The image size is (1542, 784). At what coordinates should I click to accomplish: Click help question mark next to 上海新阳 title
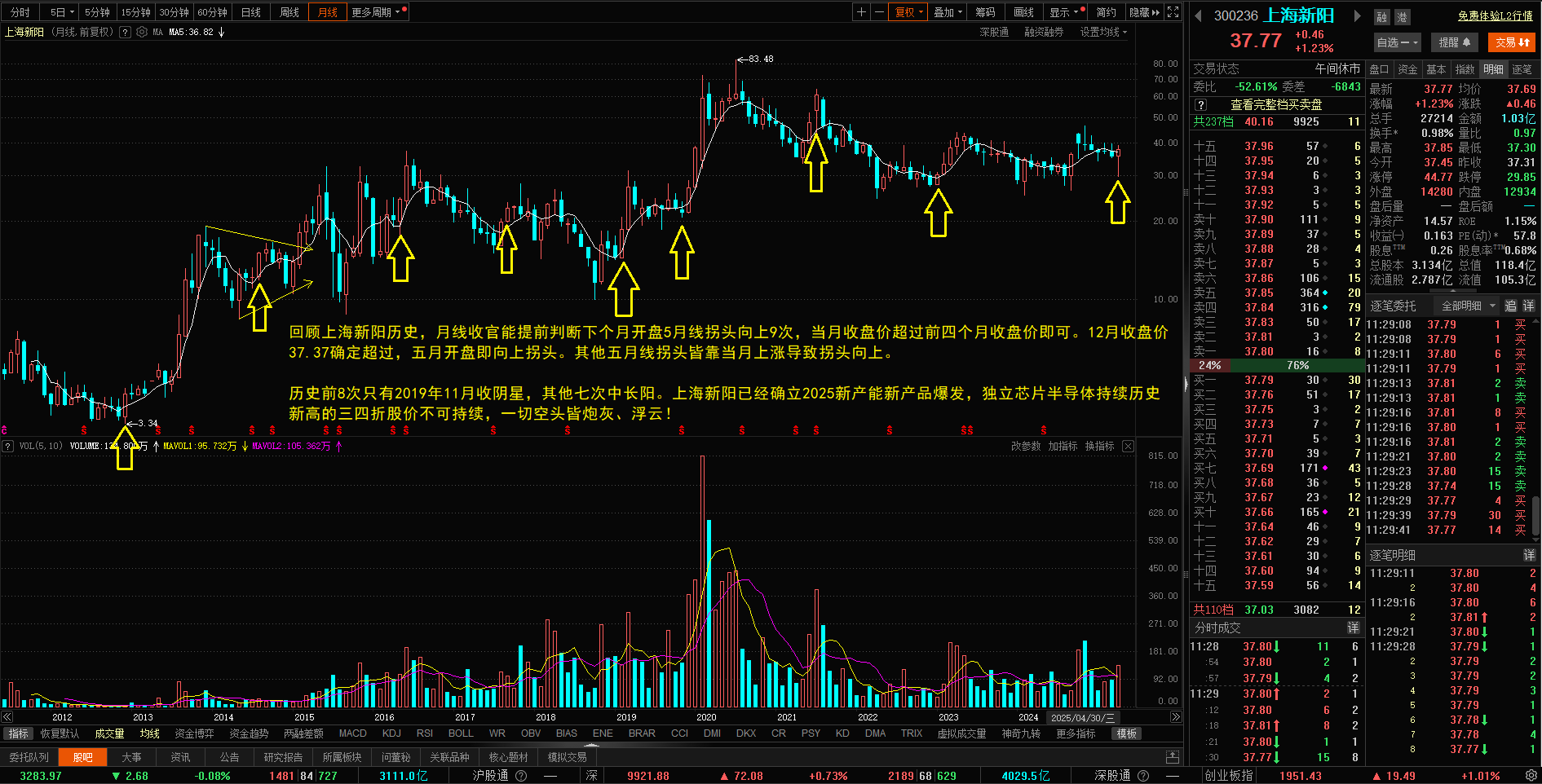tap(125, 33)
